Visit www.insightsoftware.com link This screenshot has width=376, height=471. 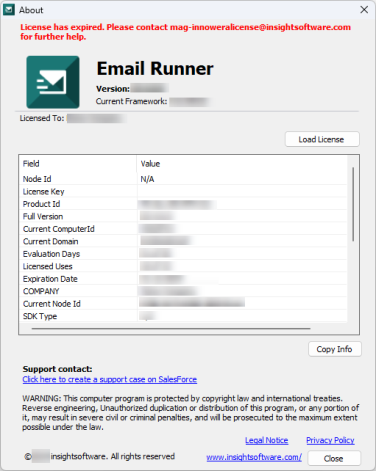tap(254, 457)
